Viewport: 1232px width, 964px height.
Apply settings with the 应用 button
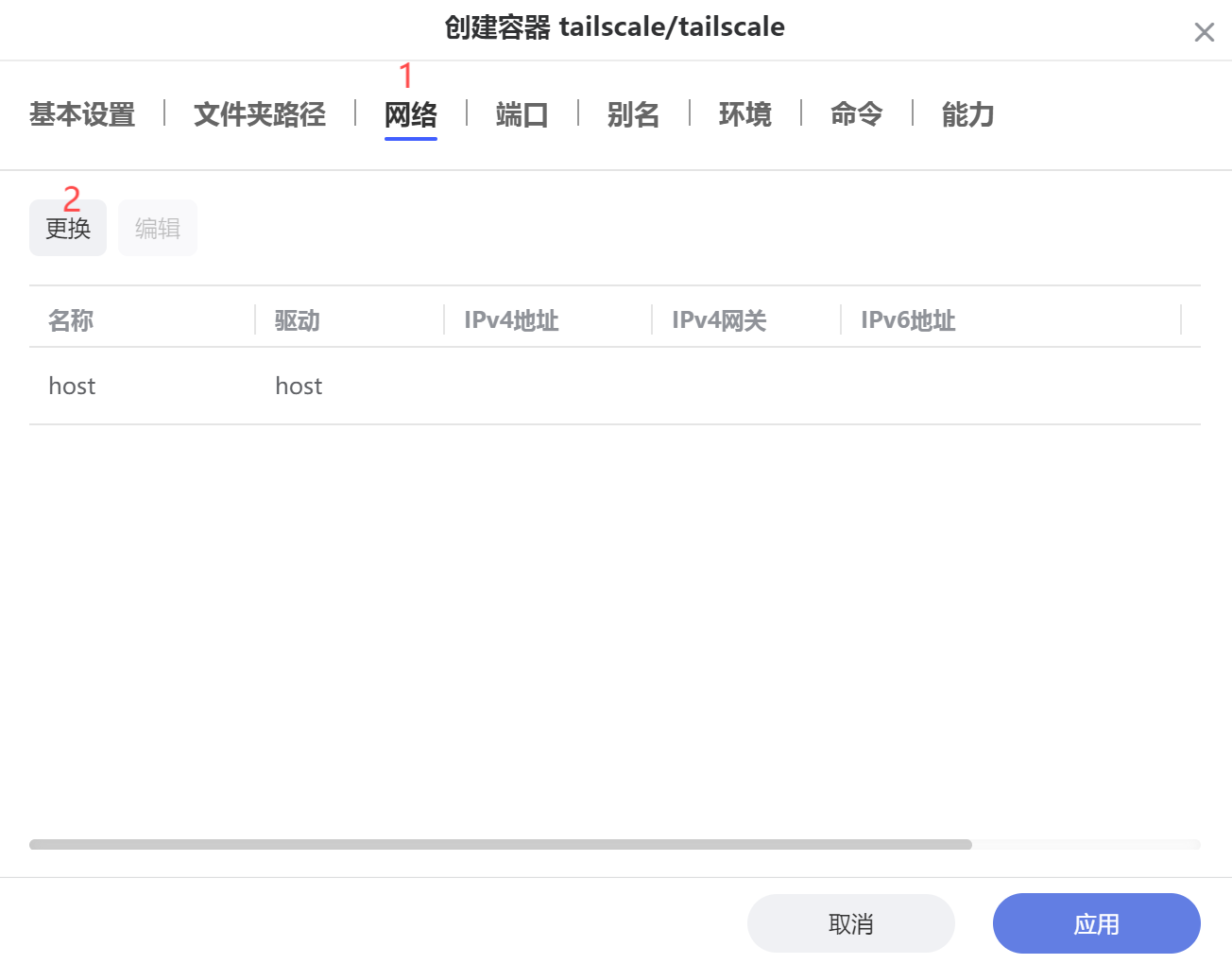pyautogui.click(x=1097, y=923)
